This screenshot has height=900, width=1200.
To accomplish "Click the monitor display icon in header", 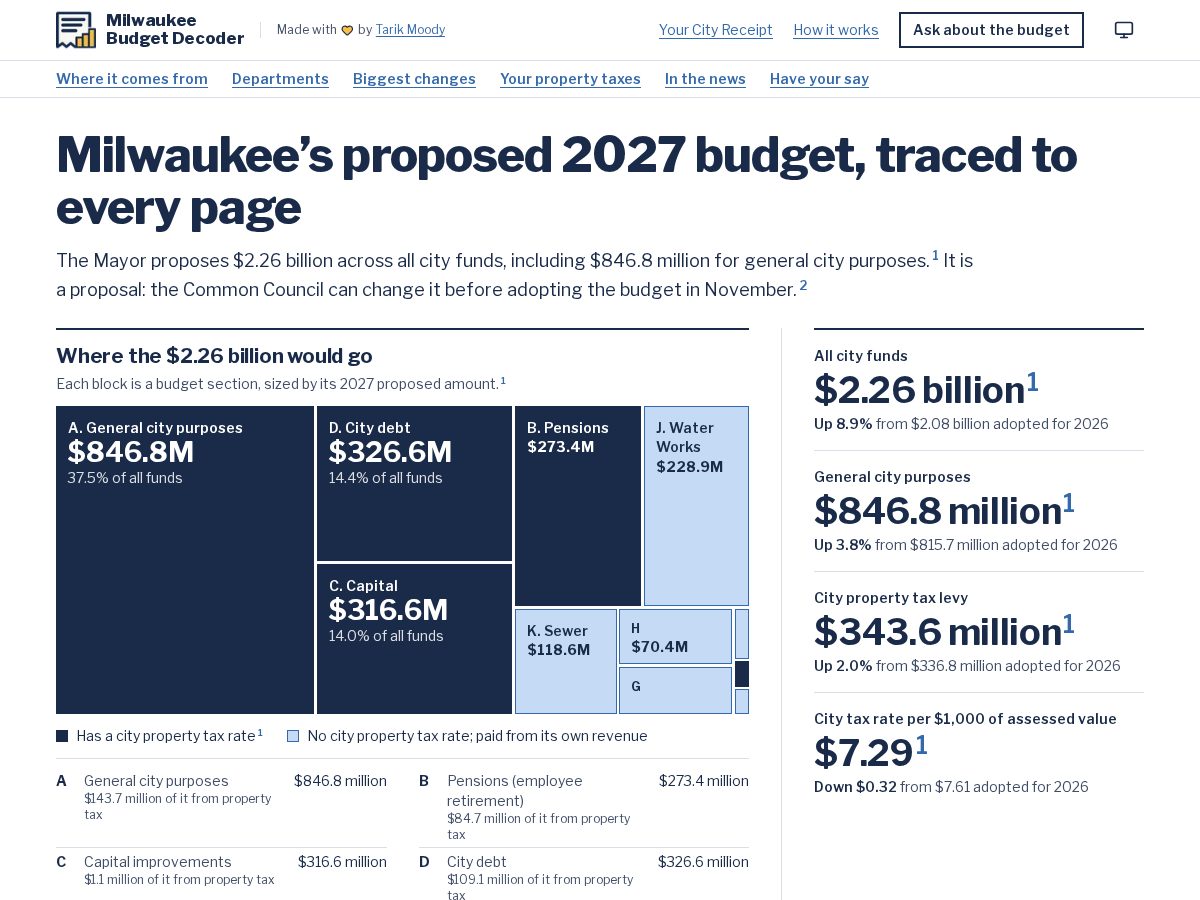I will click(1124, 30).
